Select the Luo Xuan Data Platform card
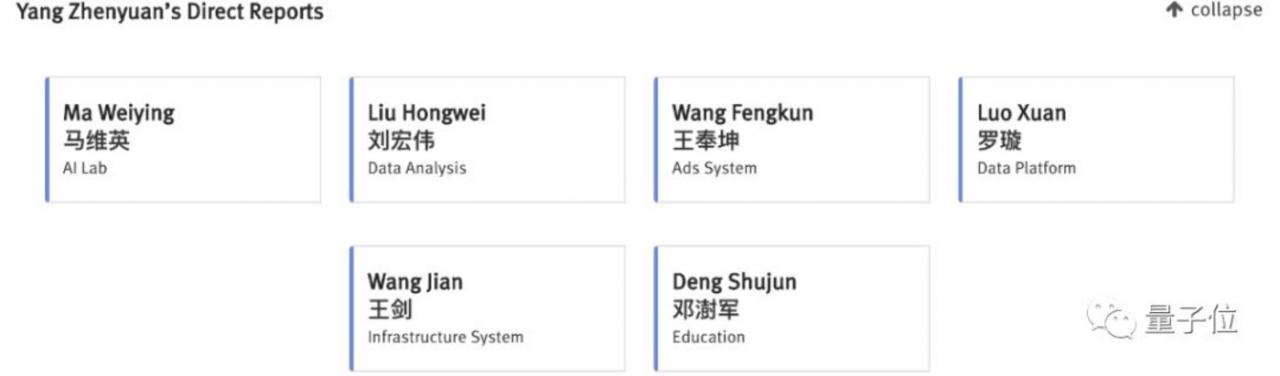Screen dimensions: 1280x376 click(1096, 140)
